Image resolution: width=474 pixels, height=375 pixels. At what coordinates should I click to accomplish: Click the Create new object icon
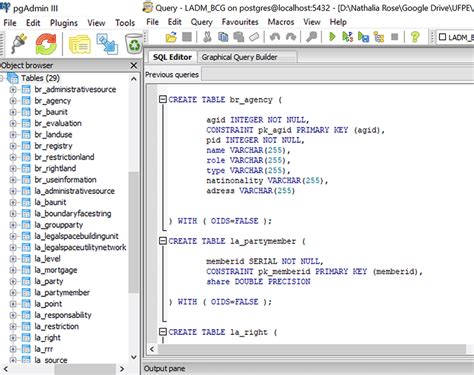[x=107, y=44]
